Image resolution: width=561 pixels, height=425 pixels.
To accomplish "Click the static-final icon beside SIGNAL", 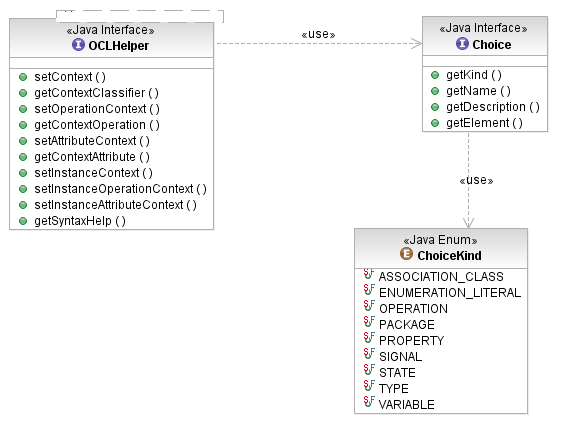I will [369, 354].
